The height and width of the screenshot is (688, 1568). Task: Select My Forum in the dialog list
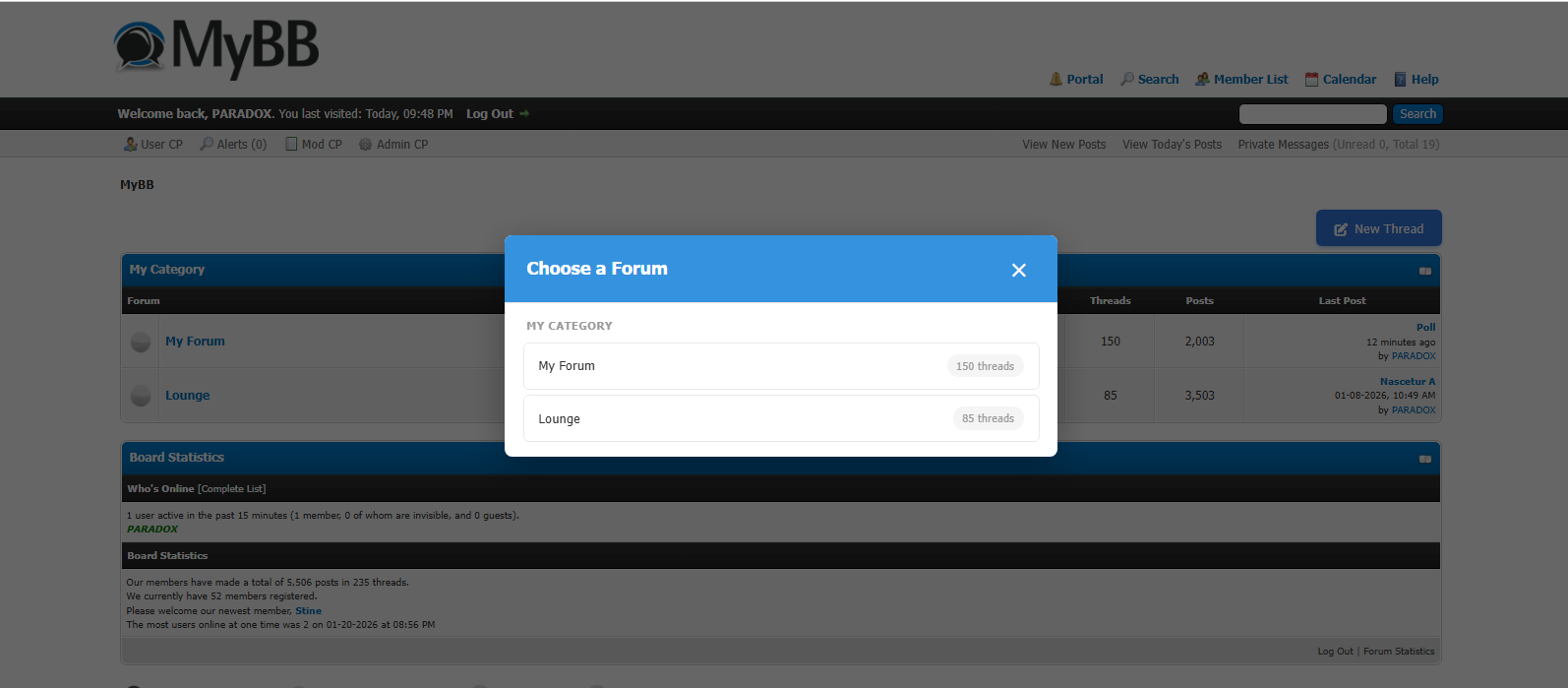tap(781, 366)
